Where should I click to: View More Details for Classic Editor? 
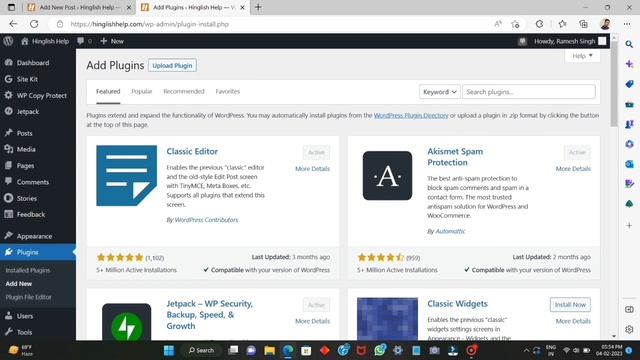pos(313,169)
